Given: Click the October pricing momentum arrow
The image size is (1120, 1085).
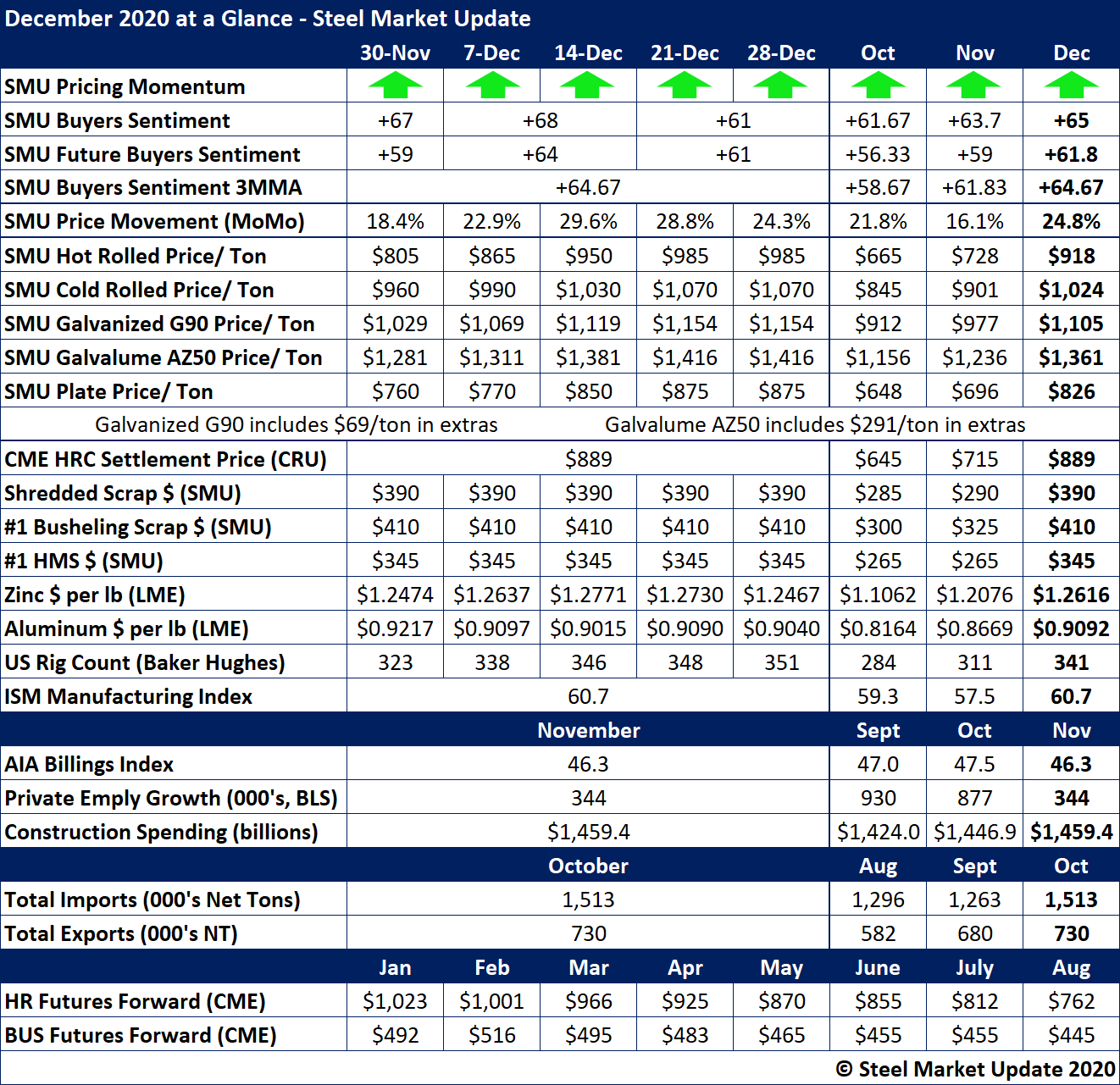Looking at the screenshot, I should tap(878, 86).
